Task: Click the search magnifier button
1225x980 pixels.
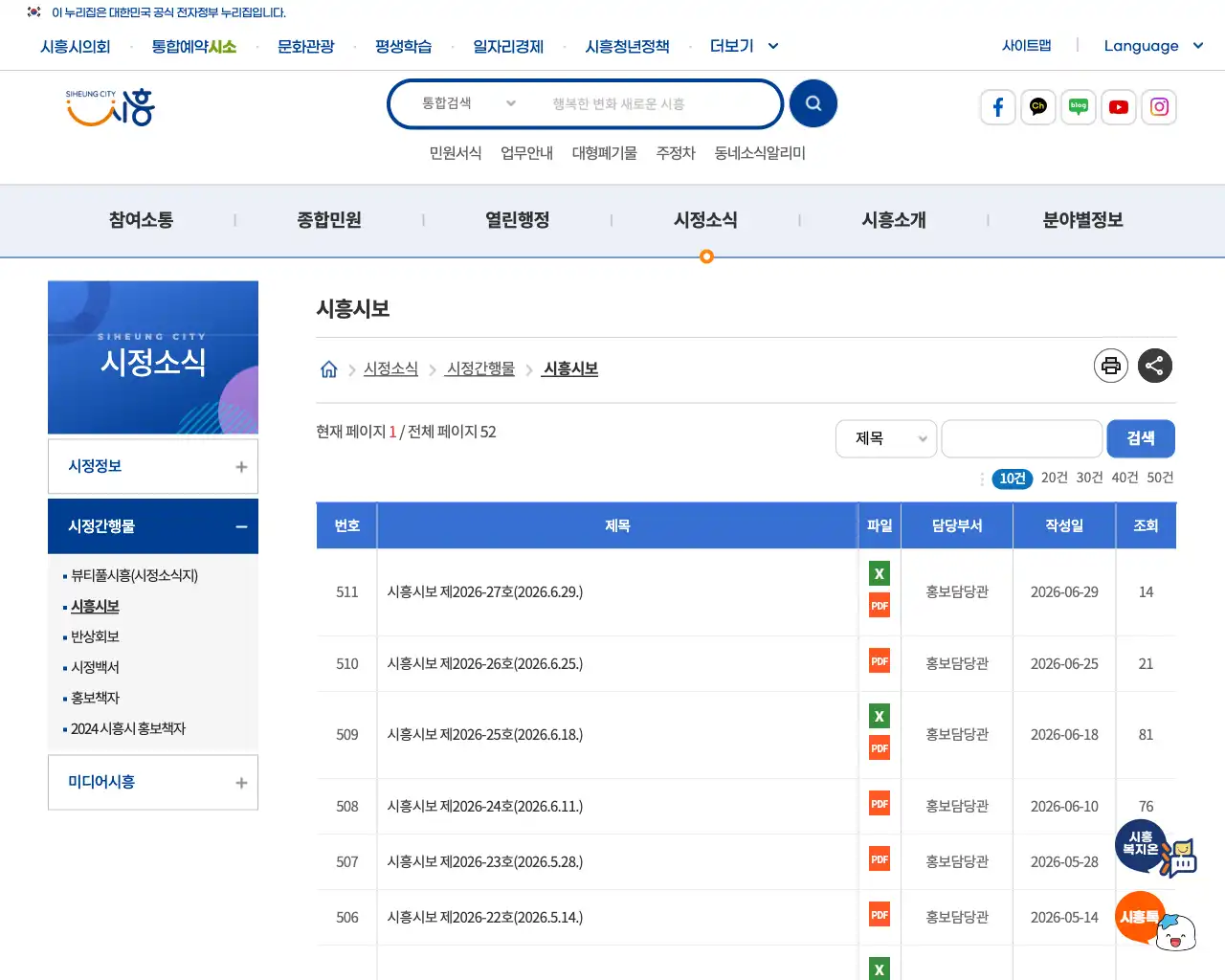Action: click(x=813, y=103)
